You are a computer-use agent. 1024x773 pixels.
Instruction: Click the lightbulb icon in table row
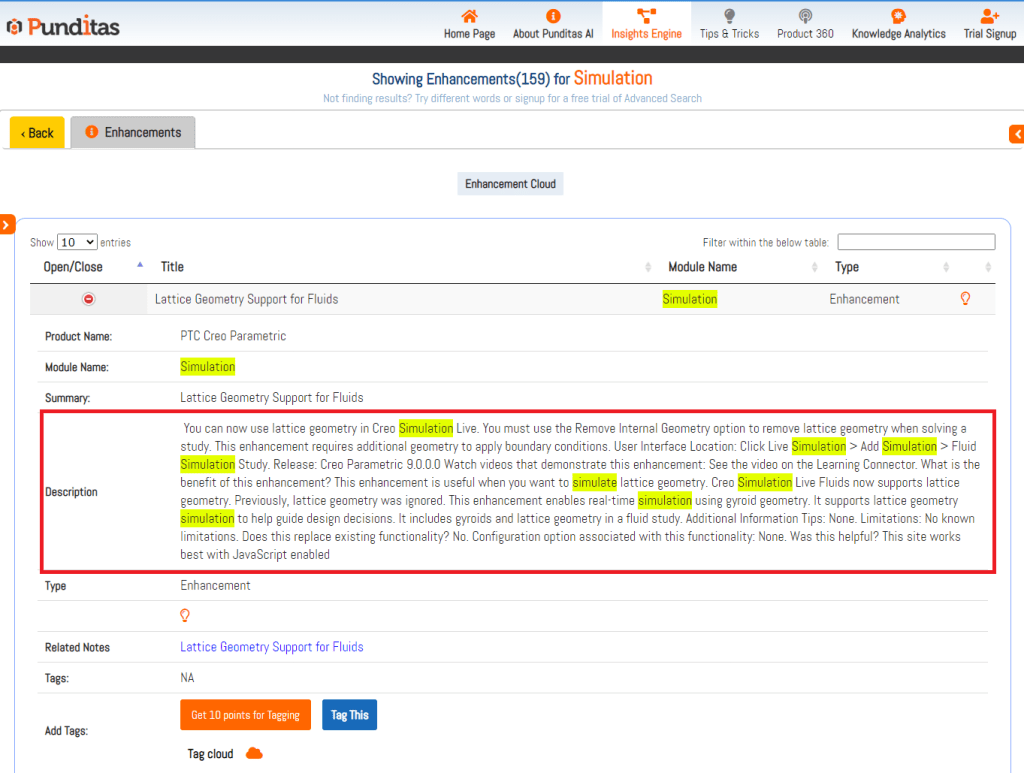click(x=965, y=299)
